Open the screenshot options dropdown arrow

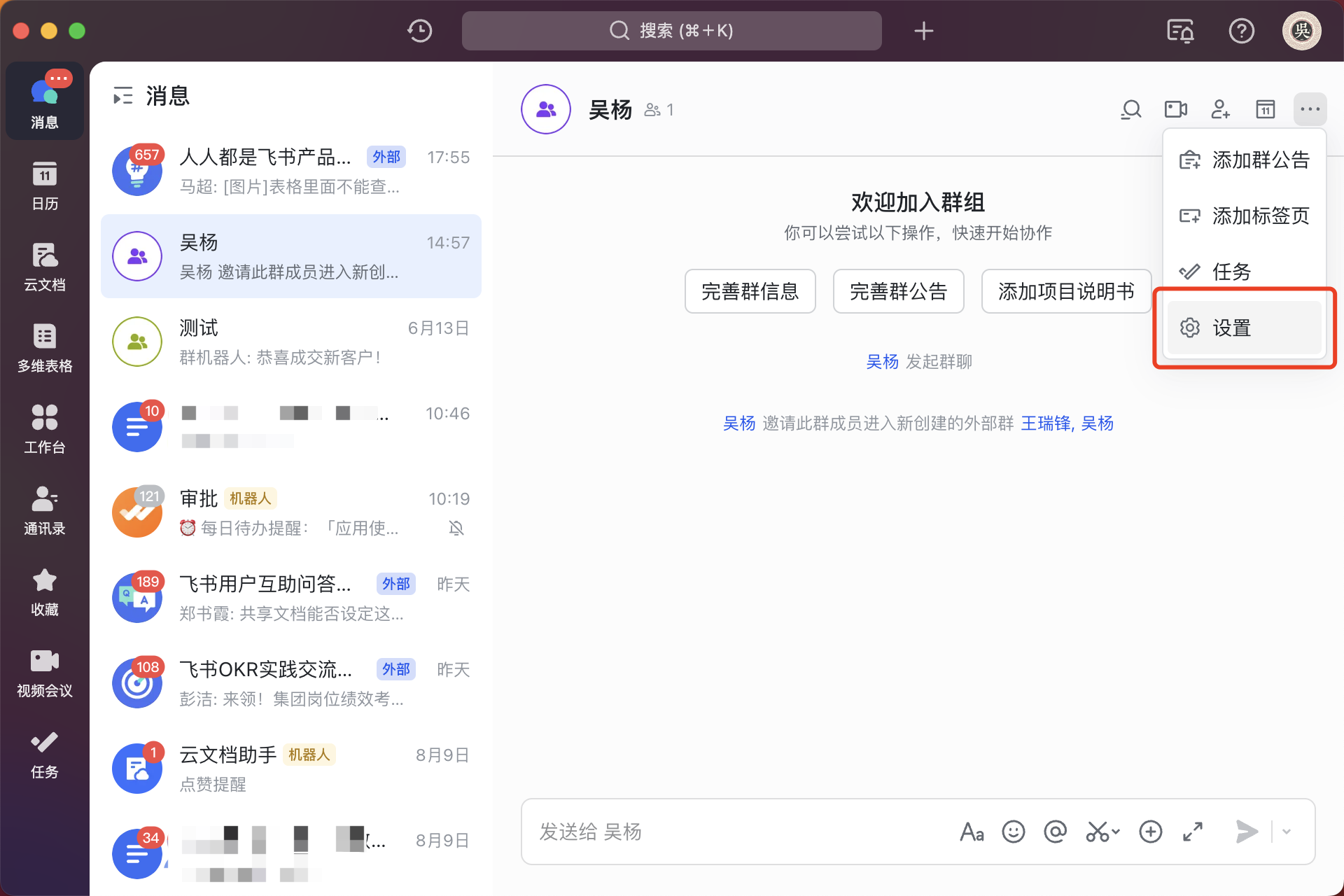1116,832
